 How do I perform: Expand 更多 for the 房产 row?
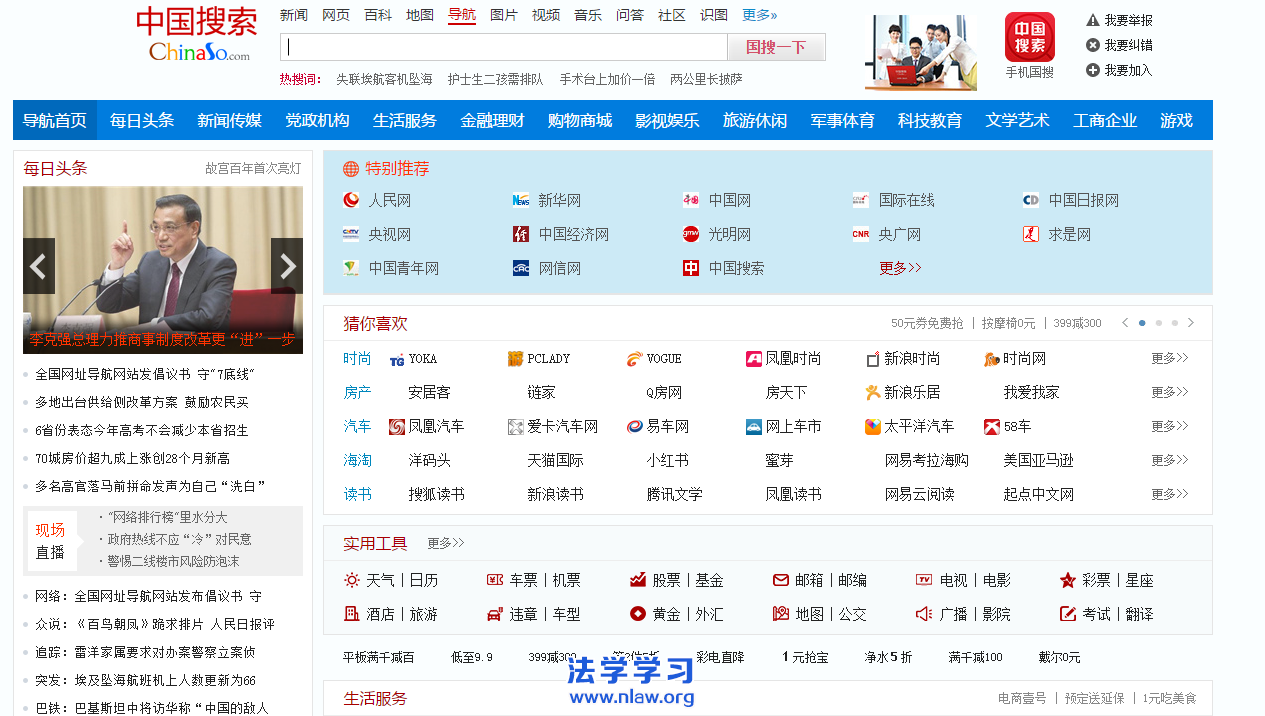click(1170, 392)
